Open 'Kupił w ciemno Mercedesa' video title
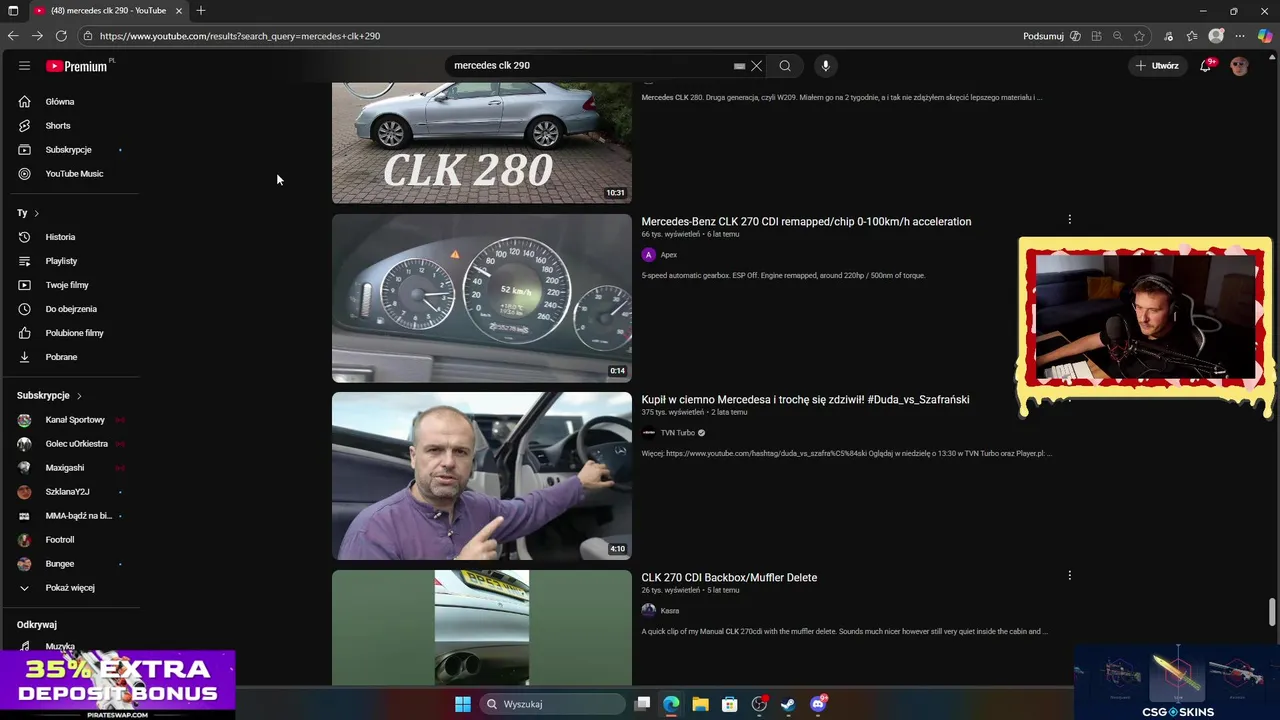1280x720 pixels. tap(805, 400)
